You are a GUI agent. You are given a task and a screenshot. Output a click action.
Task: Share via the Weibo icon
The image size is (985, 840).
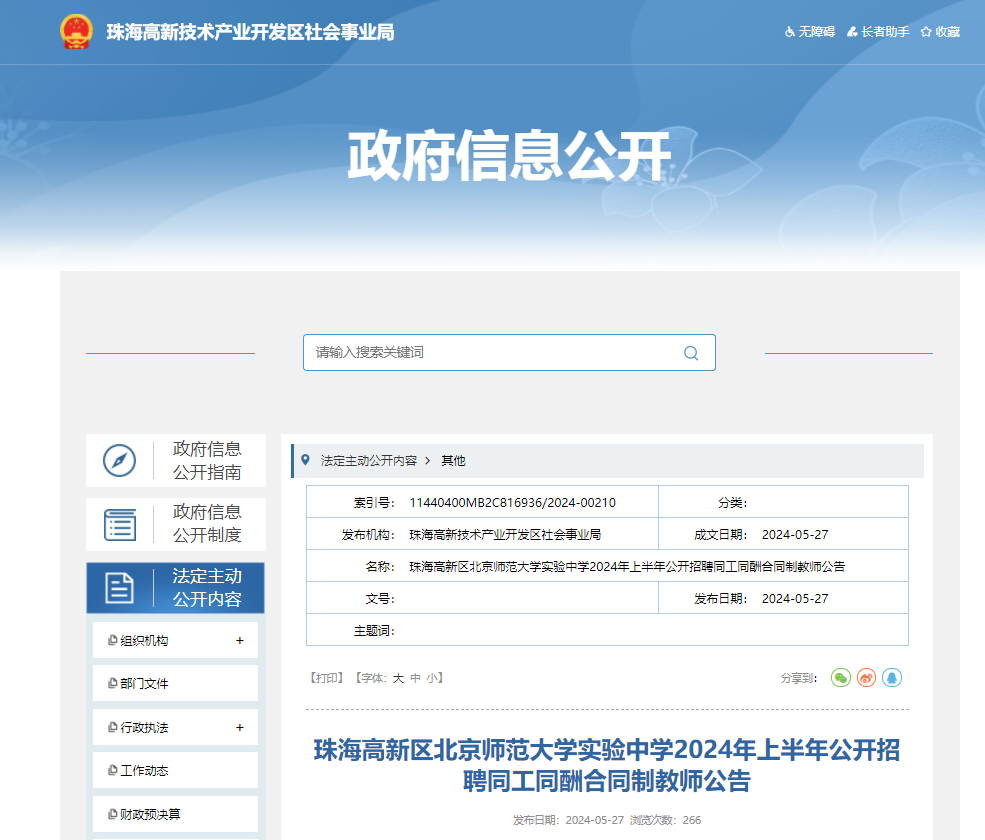(866, 677)
